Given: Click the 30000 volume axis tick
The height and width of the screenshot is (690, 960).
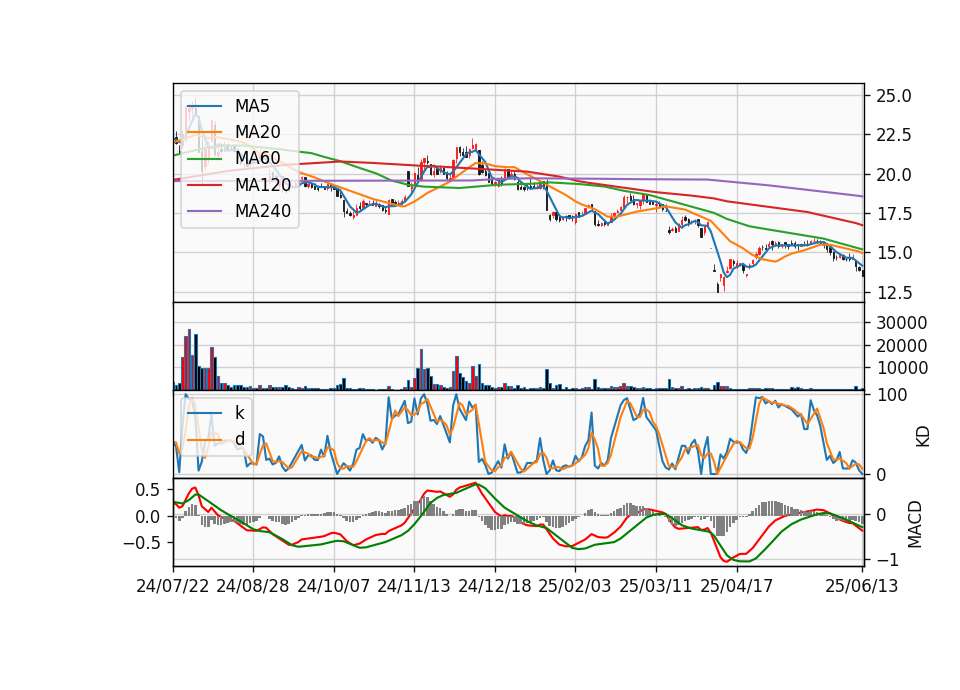Looking at the screenshot, I should [x=902, y=323].
